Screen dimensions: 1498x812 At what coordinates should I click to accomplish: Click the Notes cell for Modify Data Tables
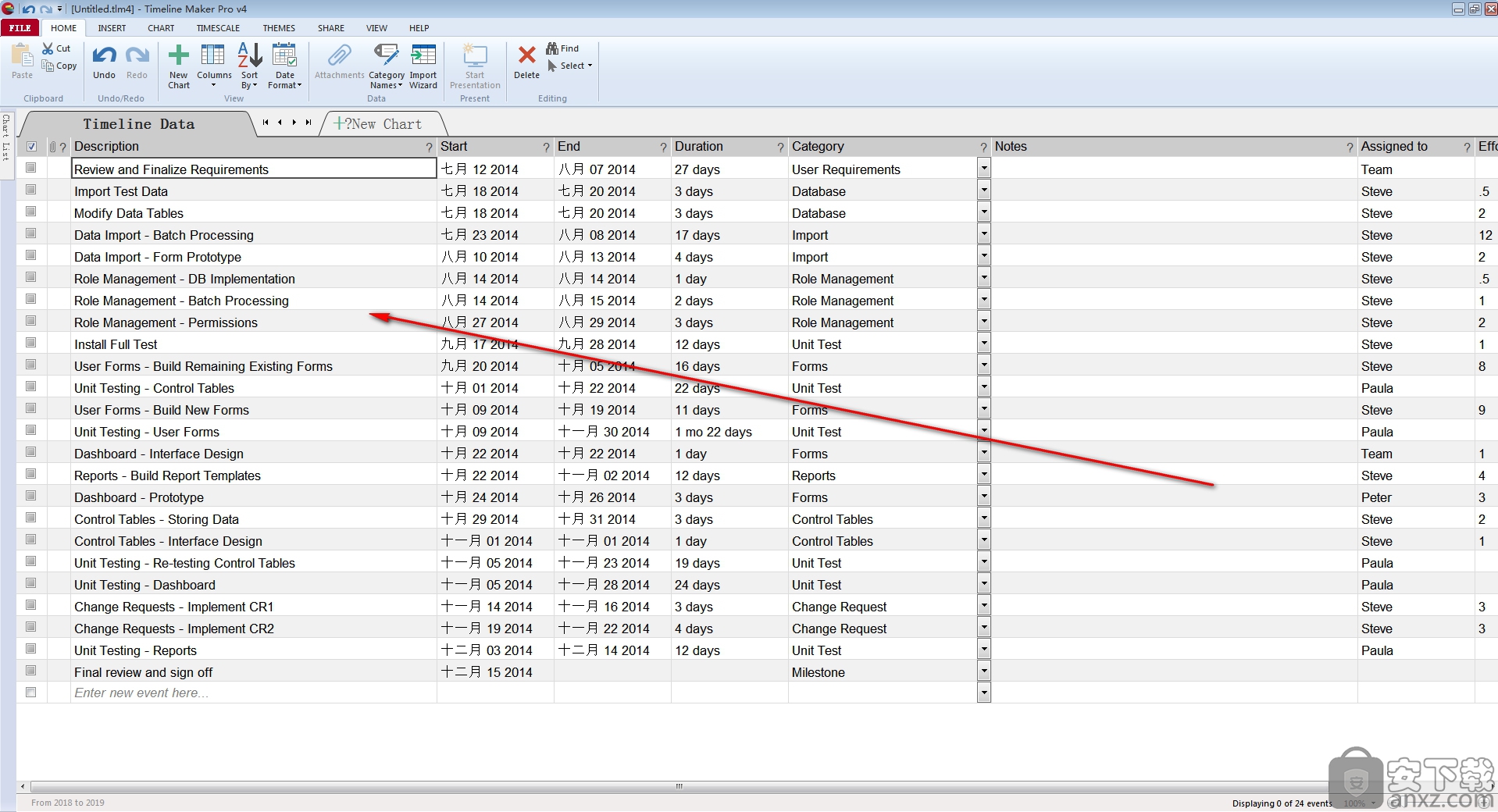(1174, 213)
